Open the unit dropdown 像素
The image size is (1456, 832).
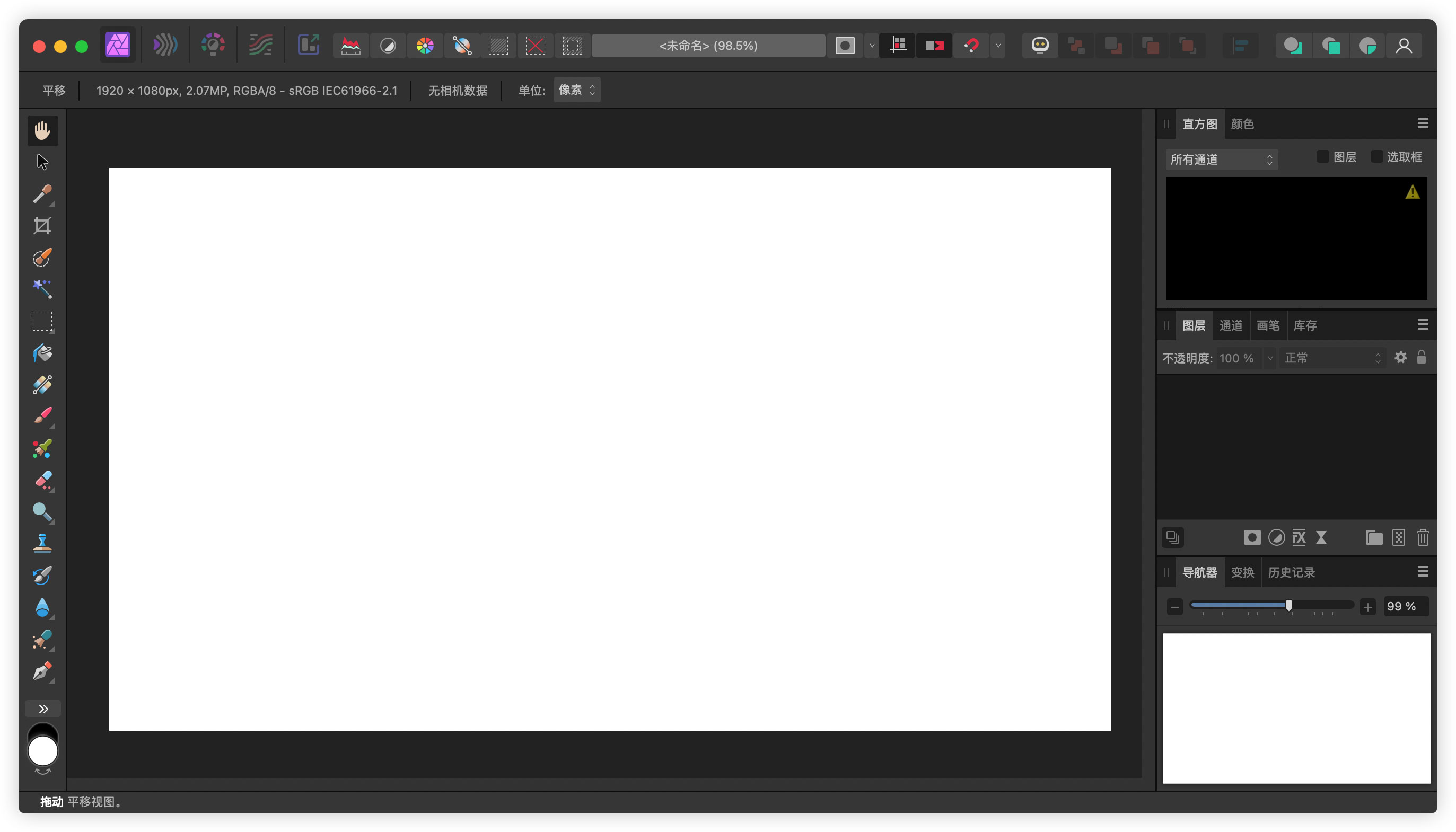577,90
